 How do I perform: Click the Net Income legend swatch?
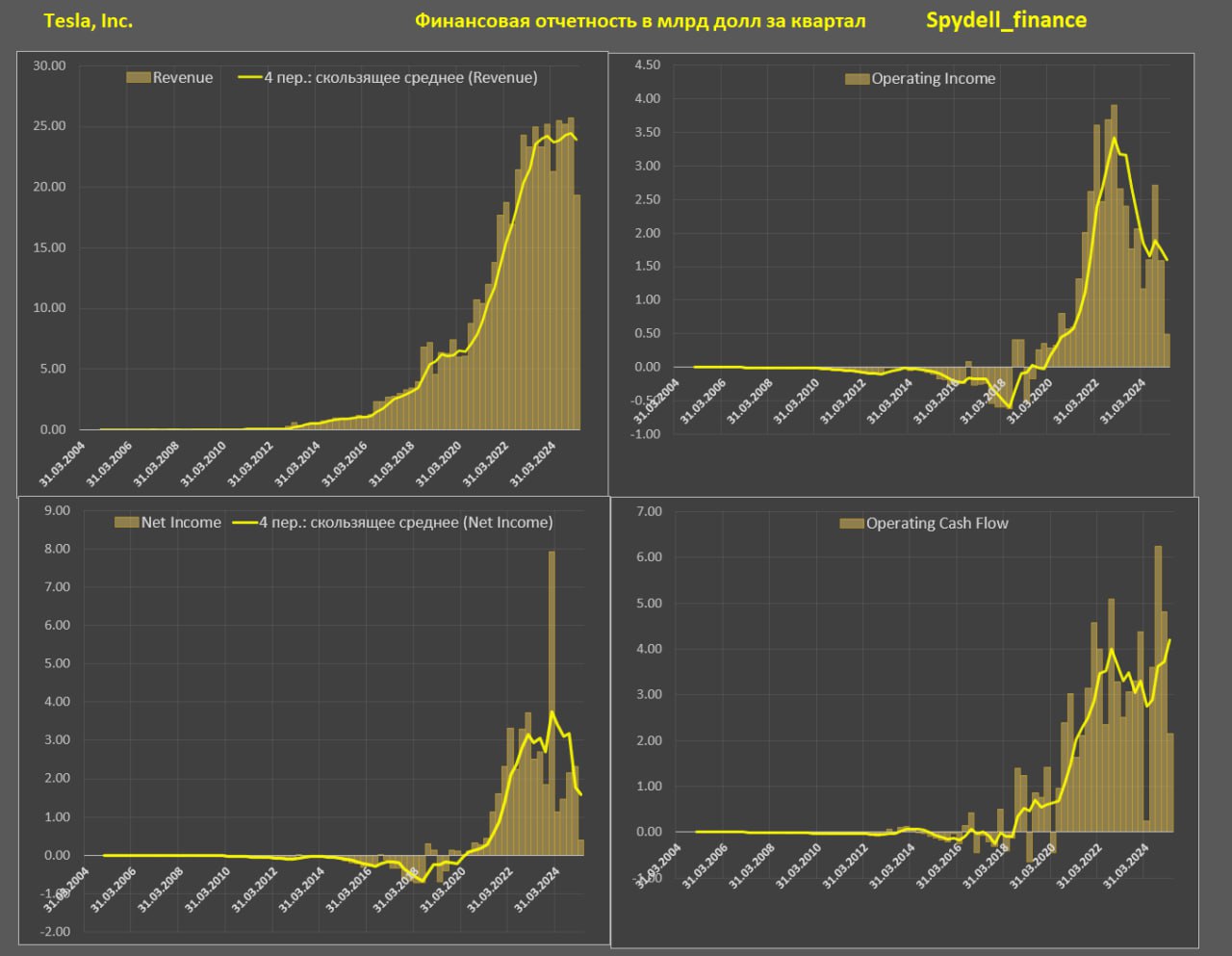click(126, 523)
